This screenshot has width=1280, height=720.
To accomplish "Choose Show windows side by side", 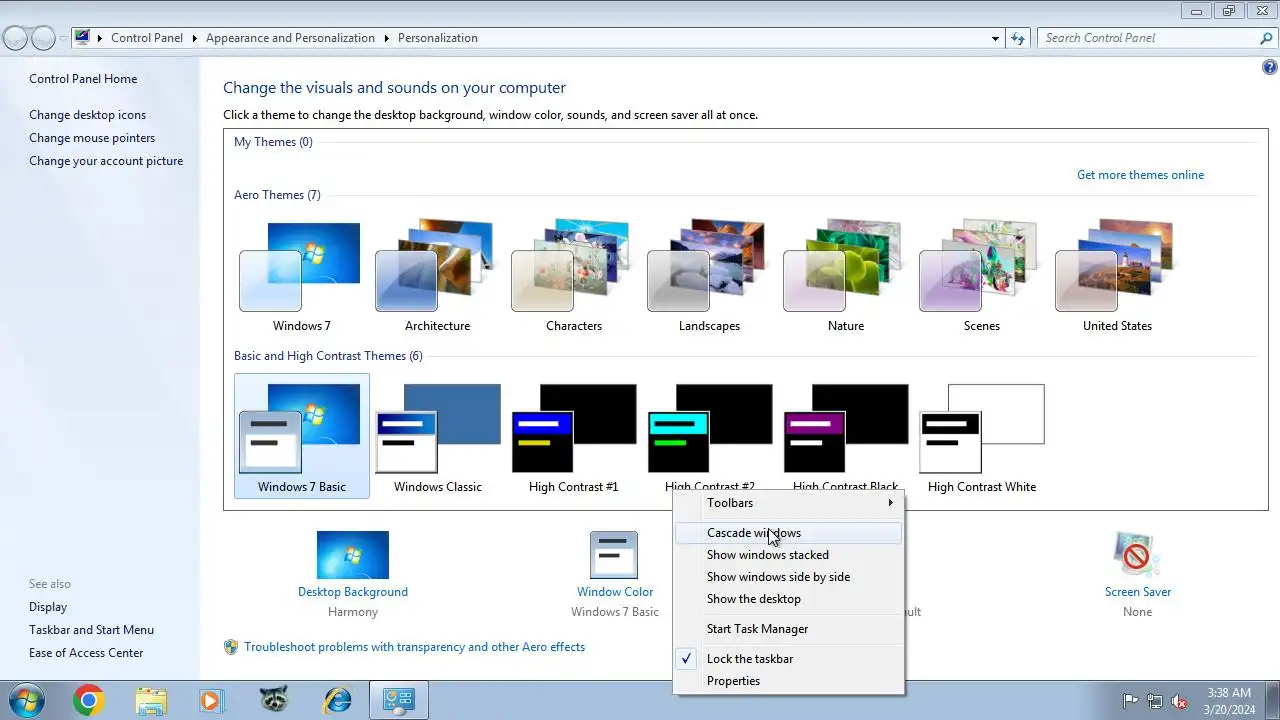I will 789,577.
